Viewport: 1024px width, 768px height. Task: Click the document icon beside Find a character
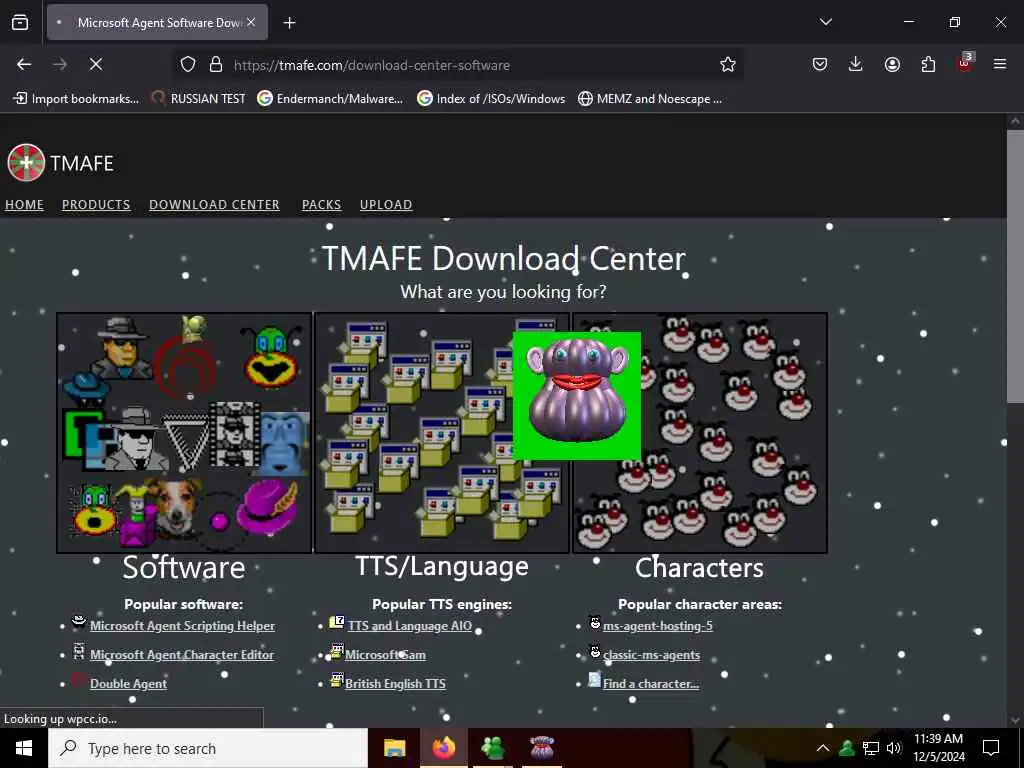[x=594, y=679]
